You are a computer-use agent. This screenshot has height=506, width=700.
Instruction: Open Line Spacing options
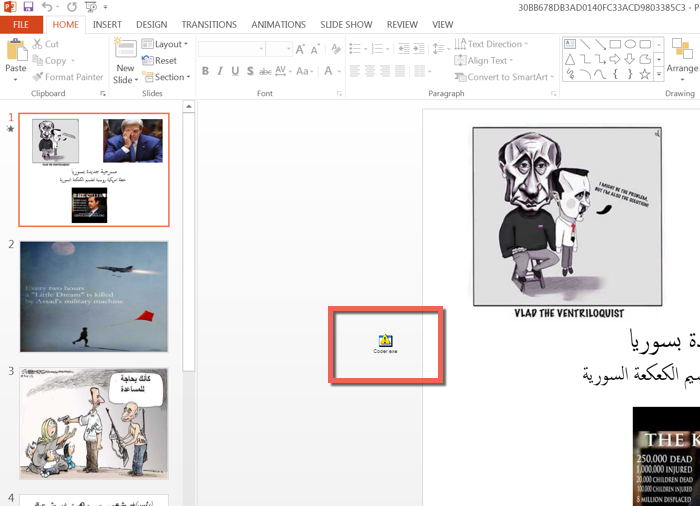[441, 48]
